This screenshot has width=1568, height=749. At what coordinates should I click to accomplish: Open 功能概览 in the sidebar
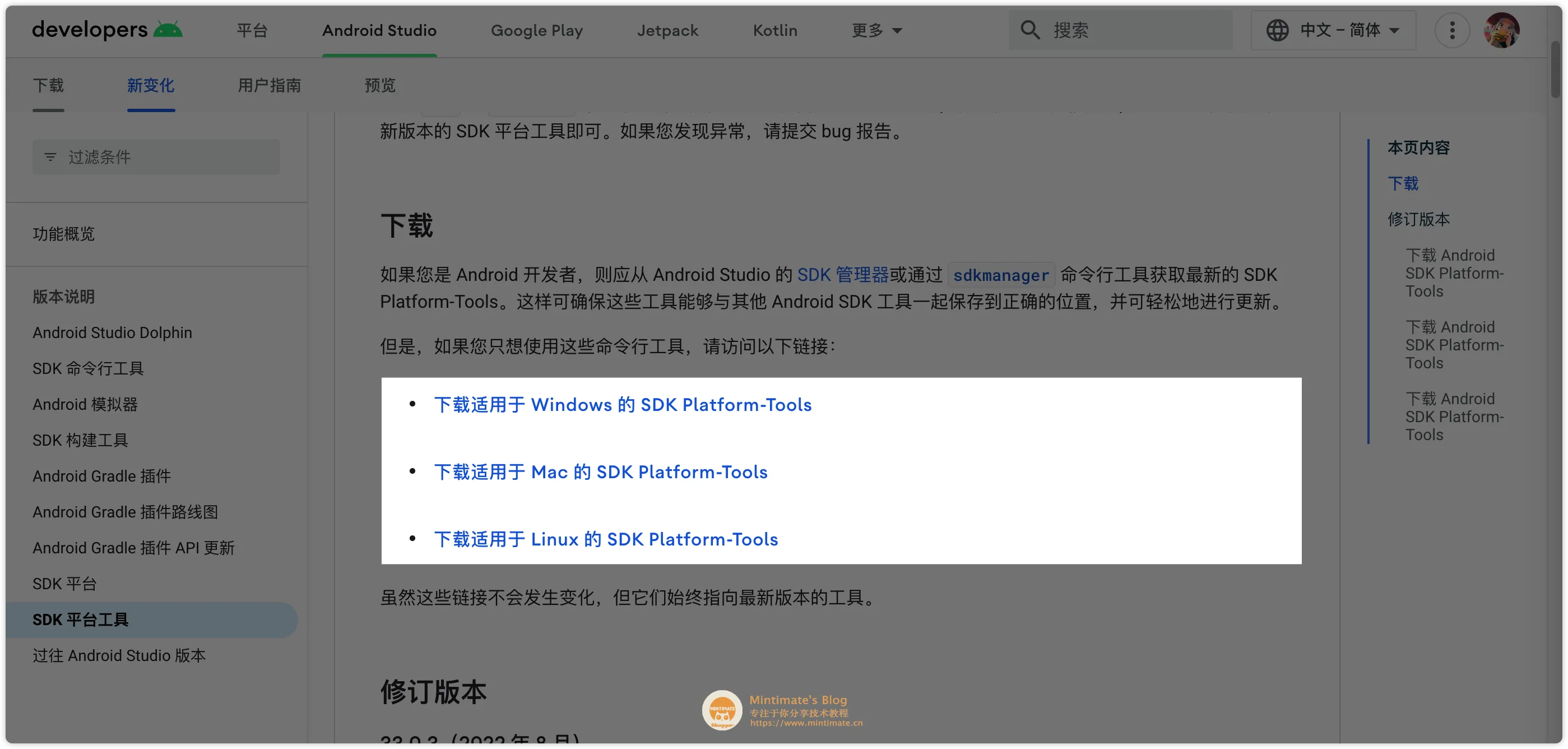(x=63, y=234)
